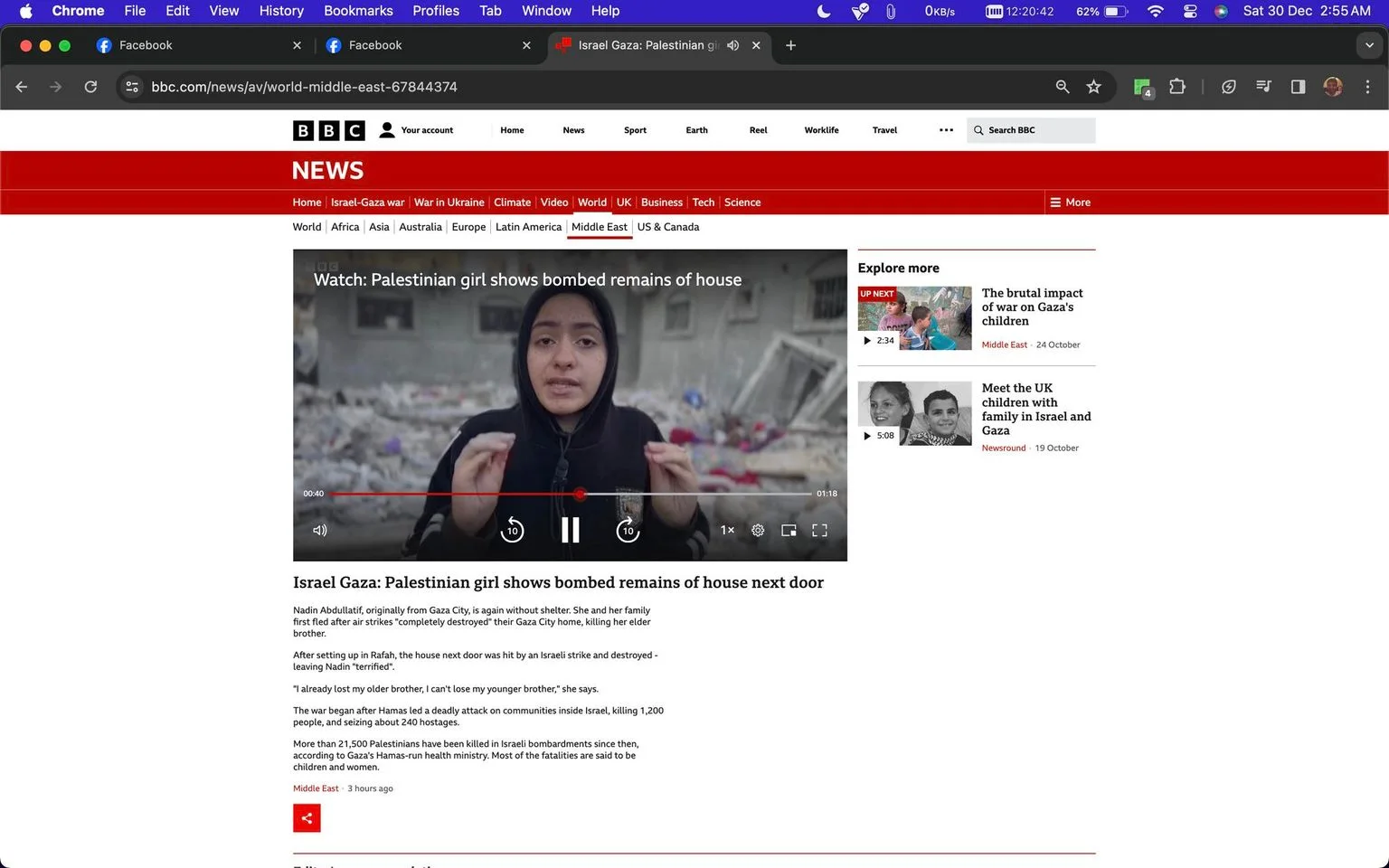Open Reel in BBC top navigation
Screen dimensions: 1389x868
(x=758, y=130)
